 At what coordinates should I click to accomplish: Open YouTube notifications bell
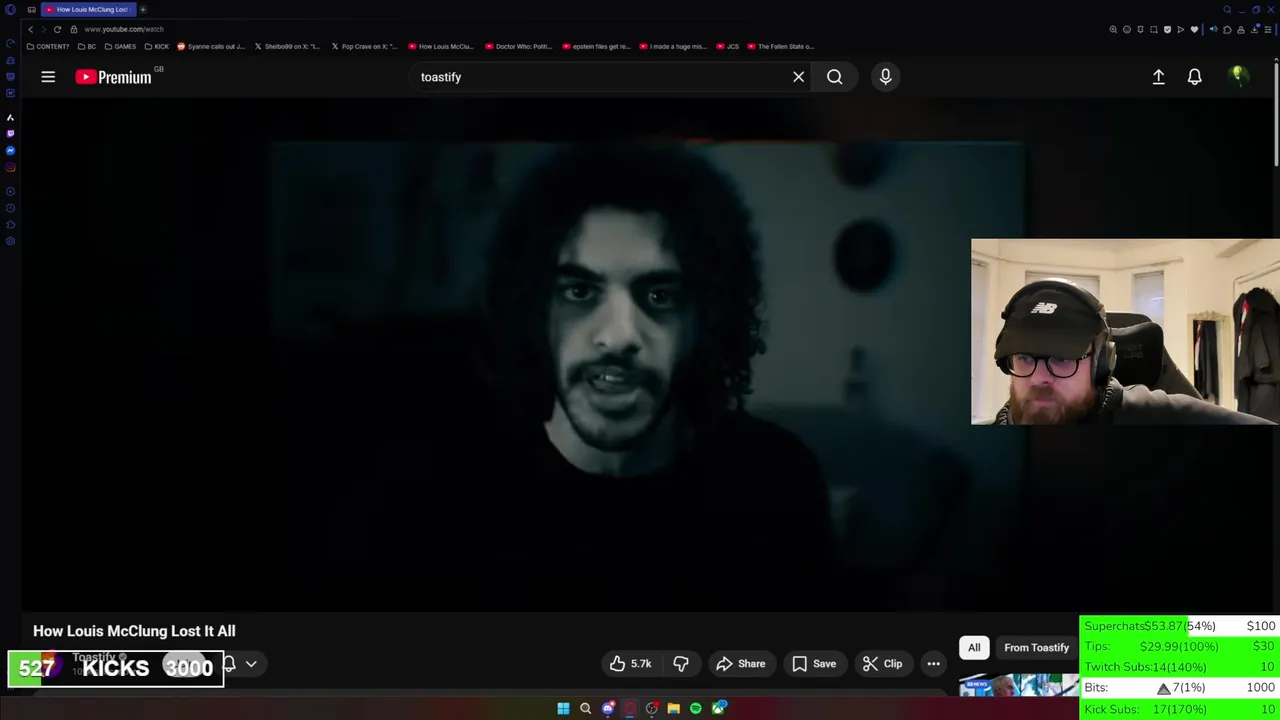(1194, 77)
